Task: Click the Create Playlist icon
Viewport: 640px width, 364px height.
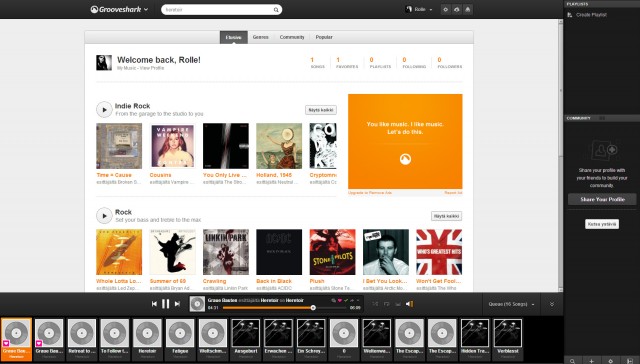Action: click(570, 15)
